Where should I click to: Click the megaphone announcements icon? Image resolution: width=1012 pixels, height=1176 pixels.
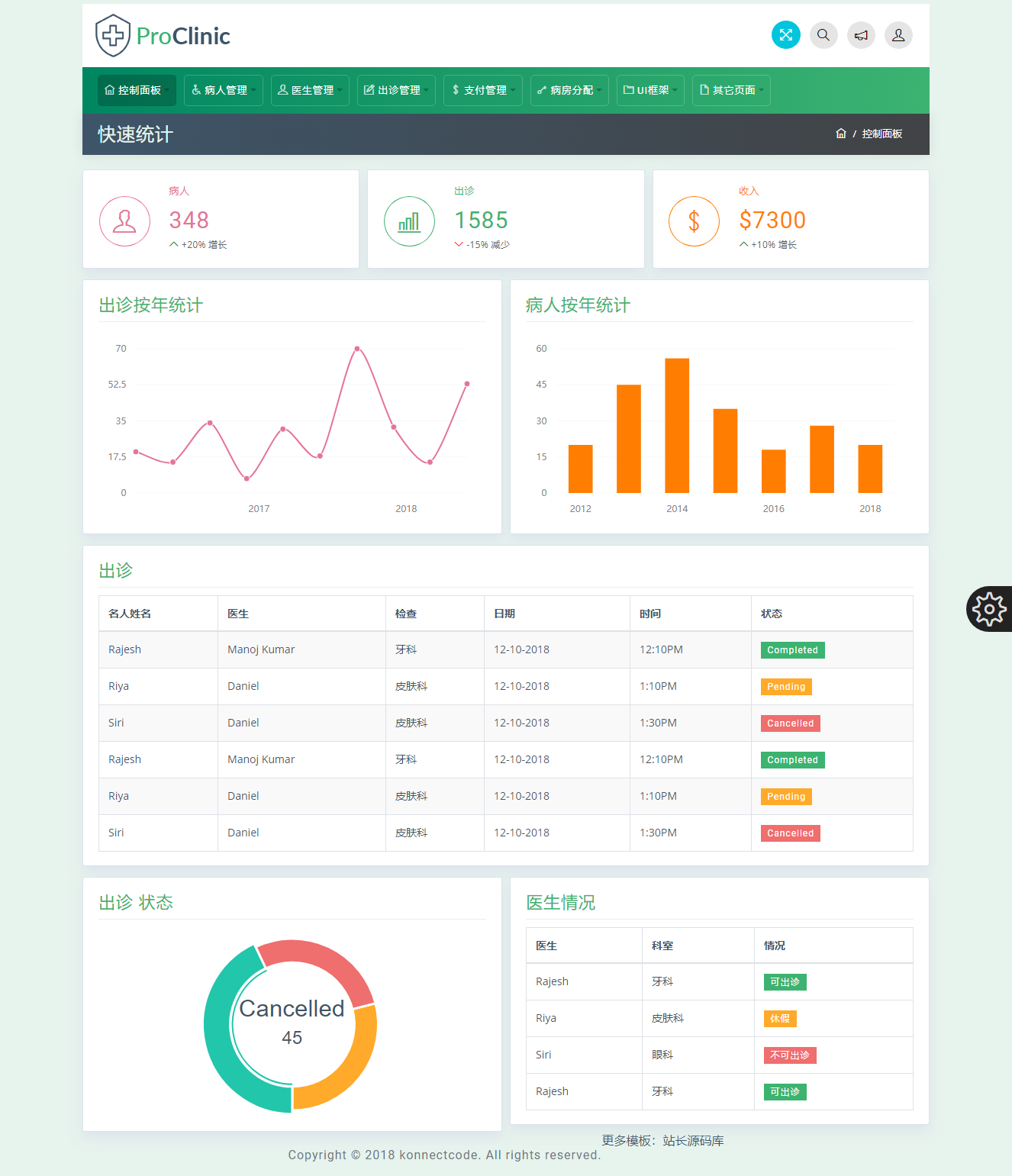point(861,35)
